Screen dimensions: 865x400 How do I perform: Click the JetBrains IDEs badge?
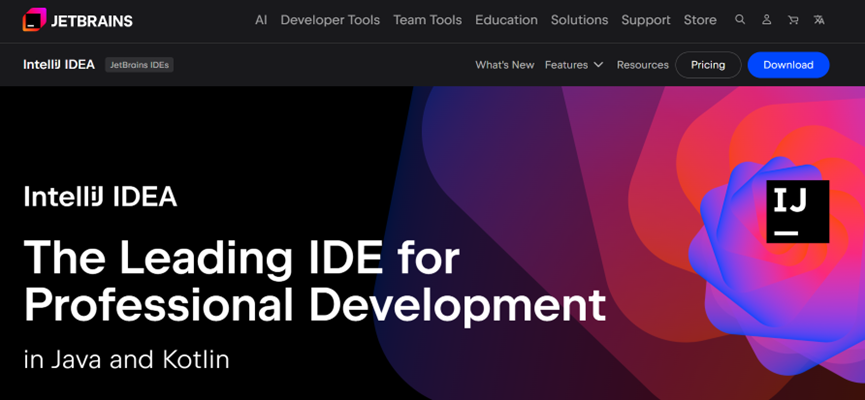coord(139,65)
